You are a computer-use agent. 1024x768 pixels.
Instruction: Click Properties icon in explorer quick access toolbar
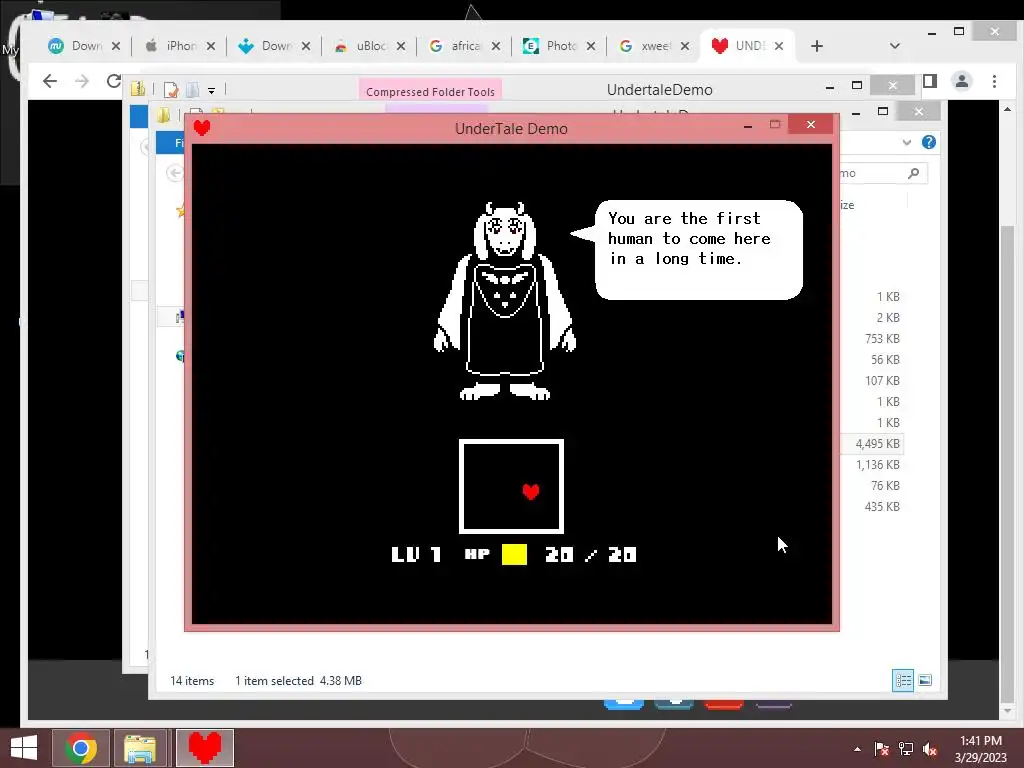(171, 89)
